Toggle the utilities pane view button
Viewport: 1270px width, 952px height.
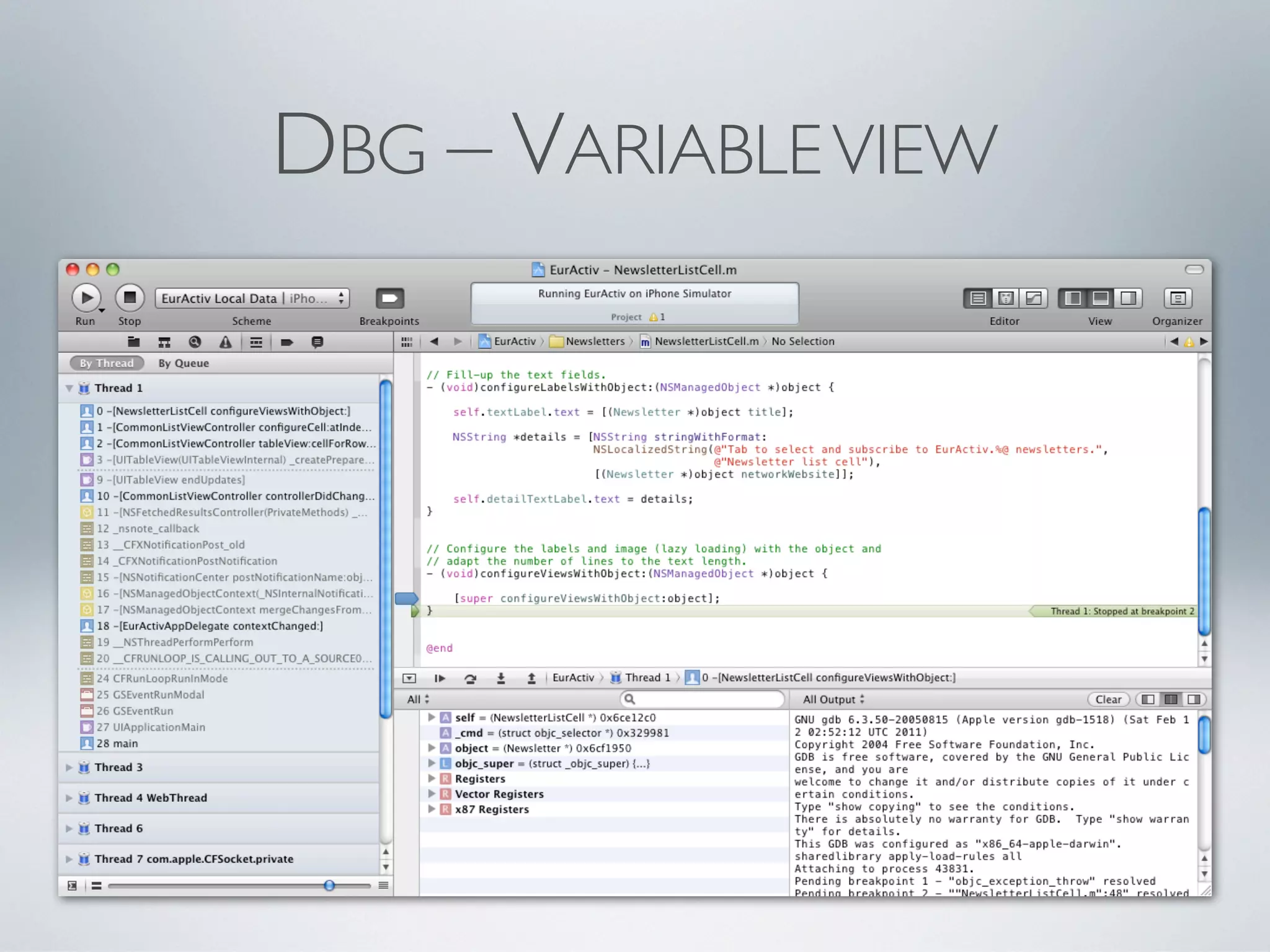click(1129, 299)
